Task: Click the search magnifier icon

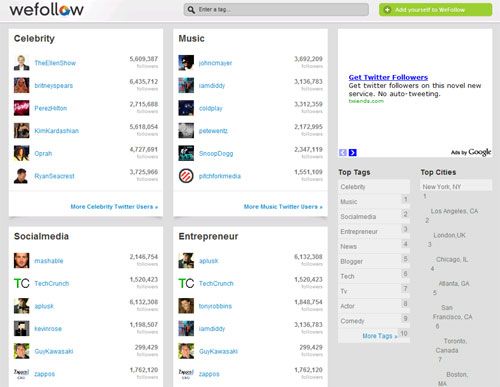Action: pyautogui.click(x=191, y=10)
